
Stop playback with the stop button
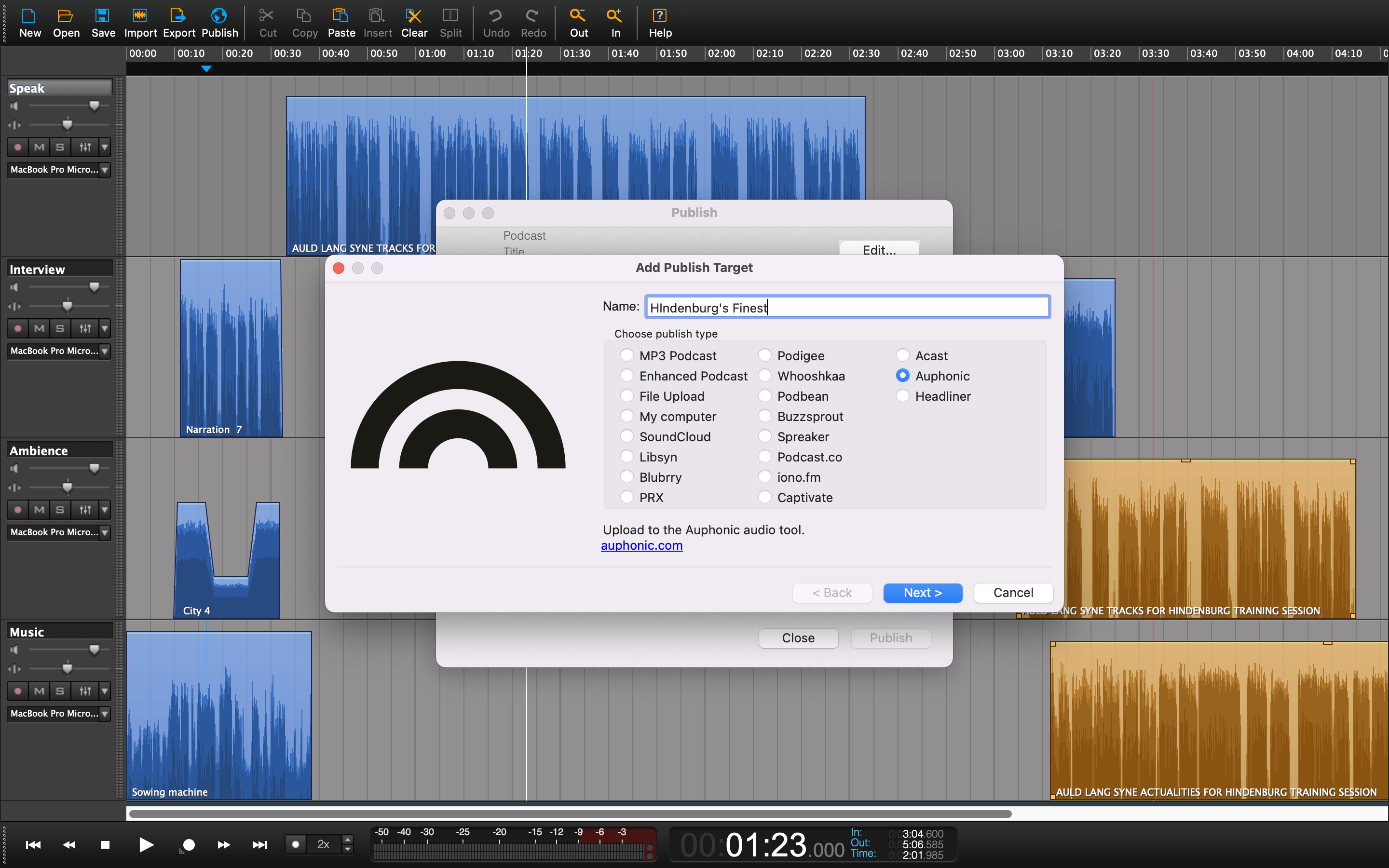(x=105, y=844)
